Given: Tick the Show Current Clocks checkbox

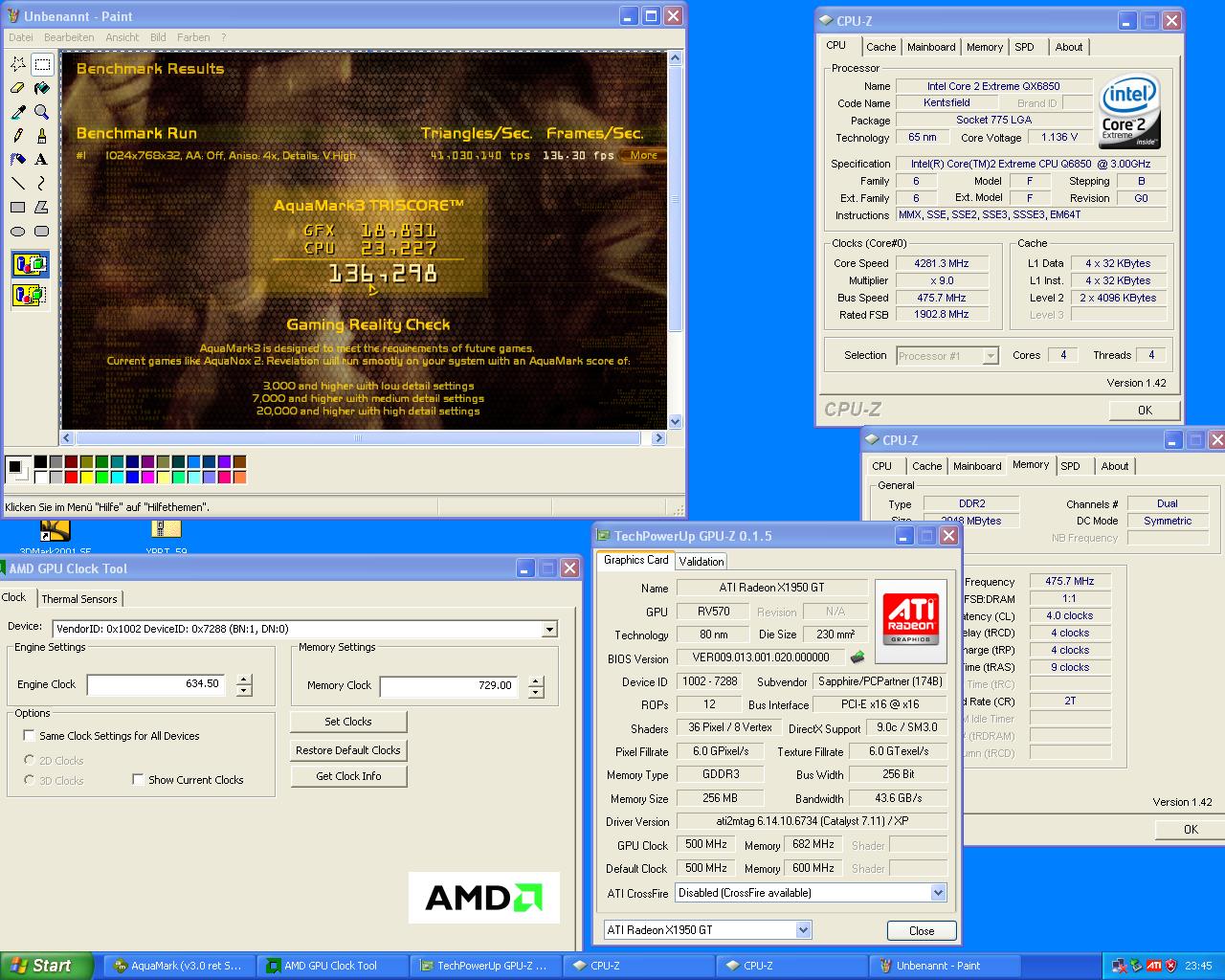Looking at the screenshot, I should click(138, 780).
